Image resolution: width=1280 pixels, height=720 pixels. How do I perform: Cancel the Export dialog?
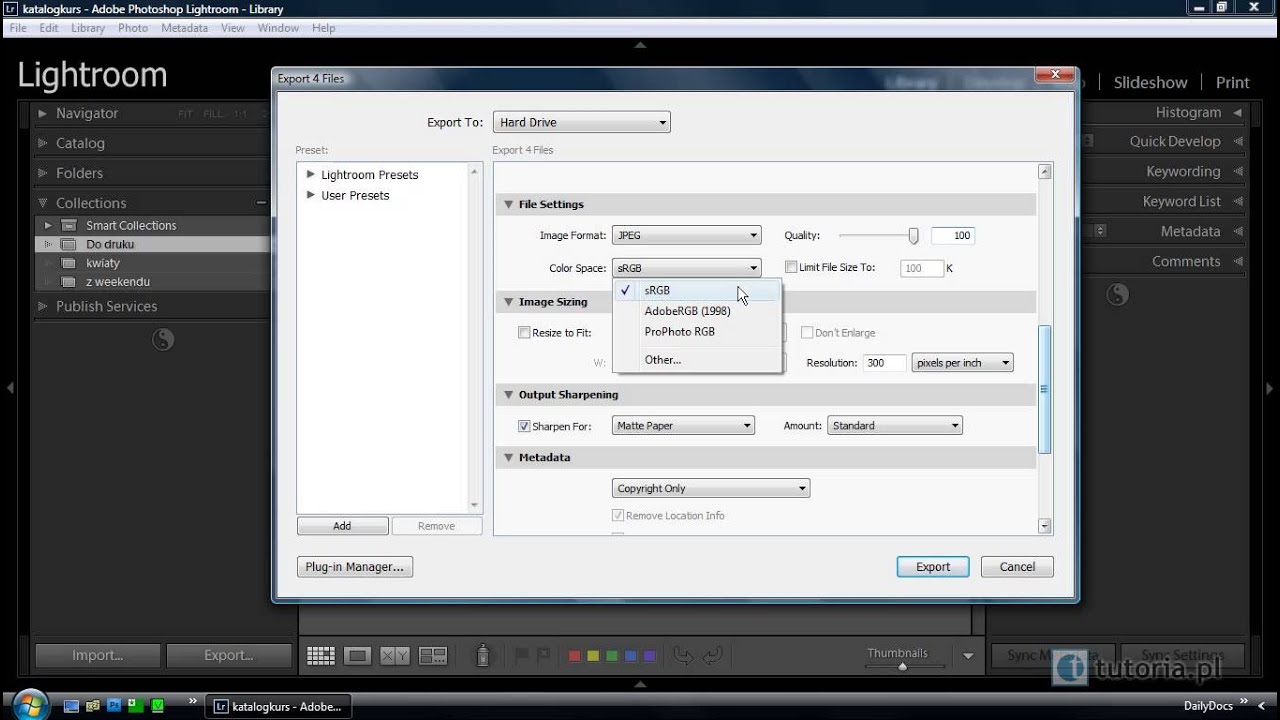1017,567
